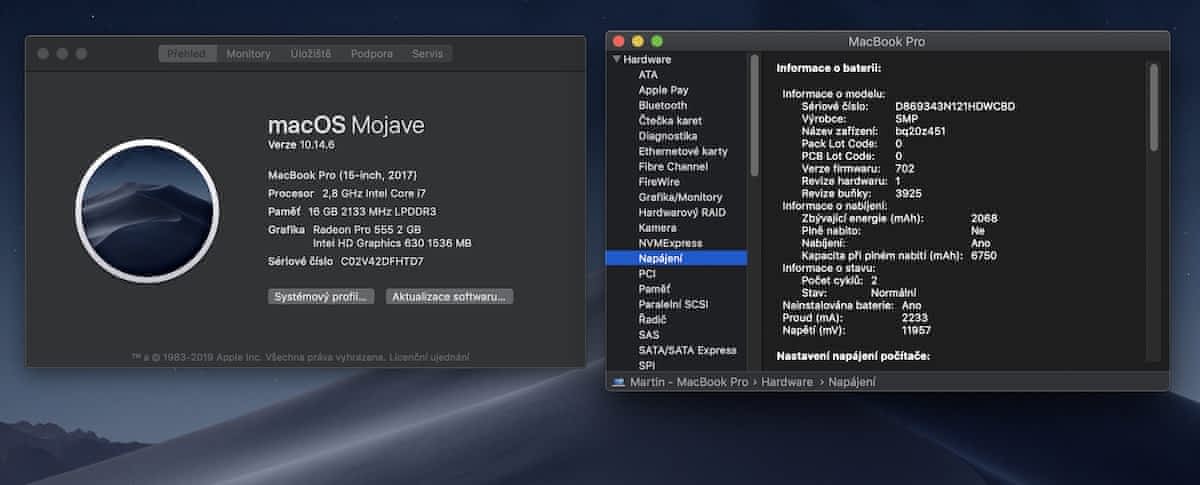Select Ethernetové karty item

tap(683, 151)
